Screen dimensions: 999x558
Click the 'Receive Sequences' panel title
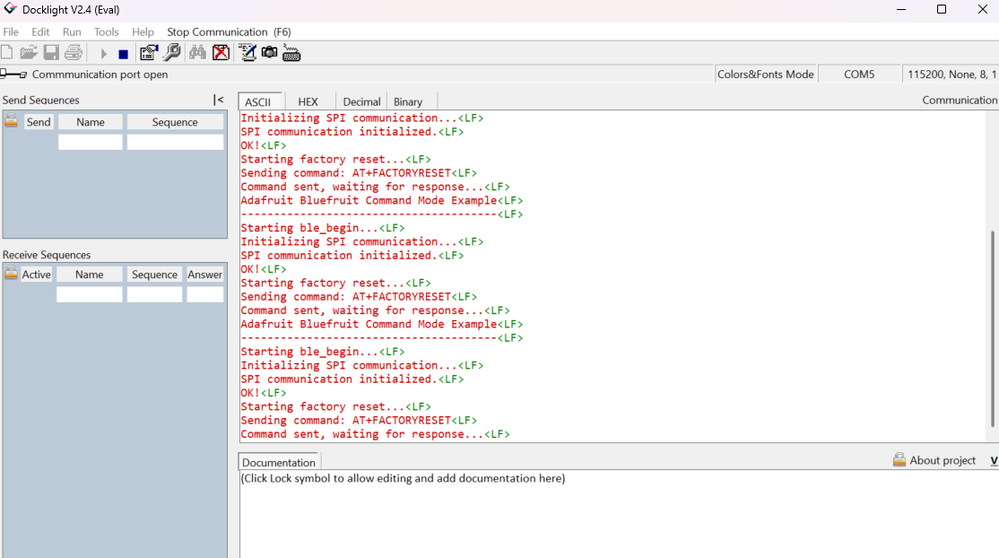(47, 255)
